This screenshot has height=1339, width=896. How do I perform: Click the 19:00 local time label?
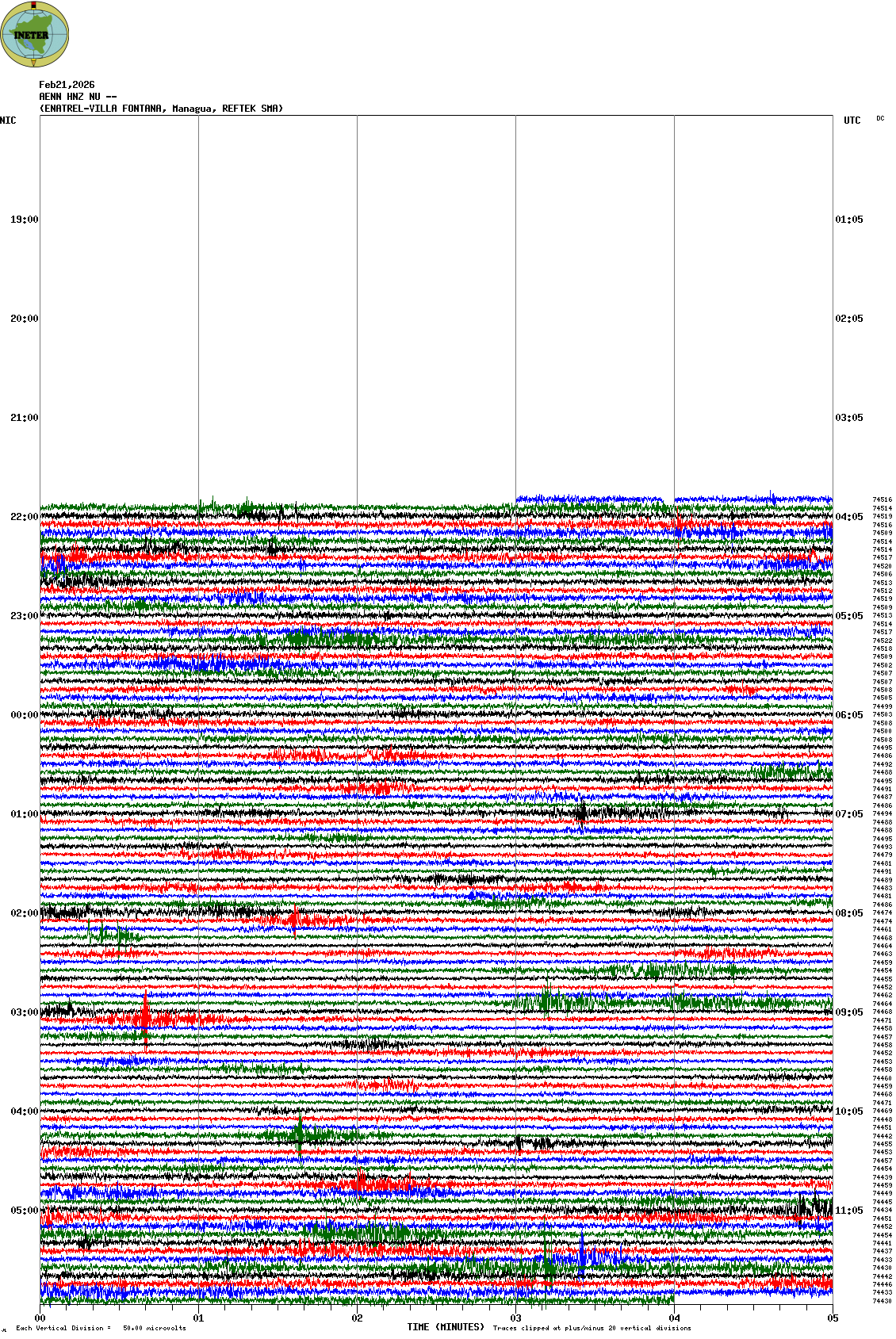point(24,220)
